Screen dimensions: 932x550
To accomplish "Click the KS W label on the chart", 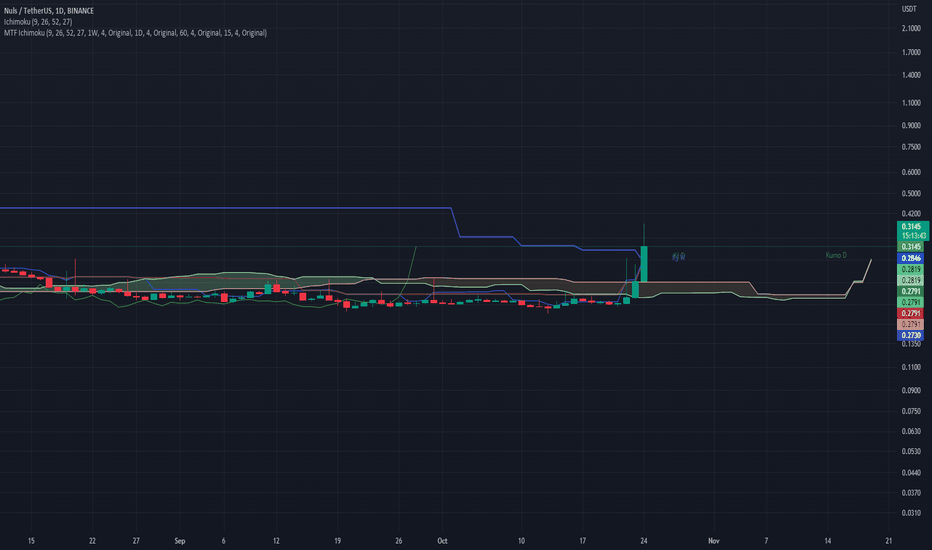I will [679, 257].
